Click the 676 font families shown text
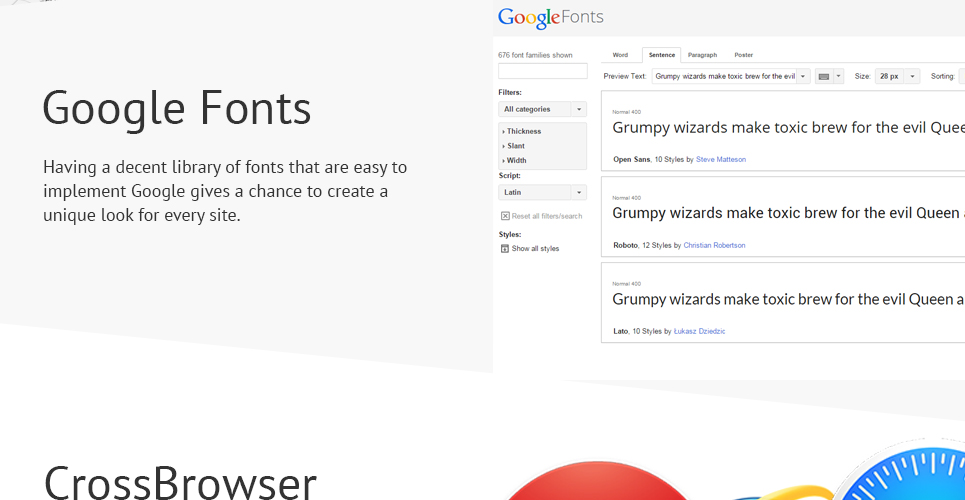 pyautogui.click(x=535, y=55)
